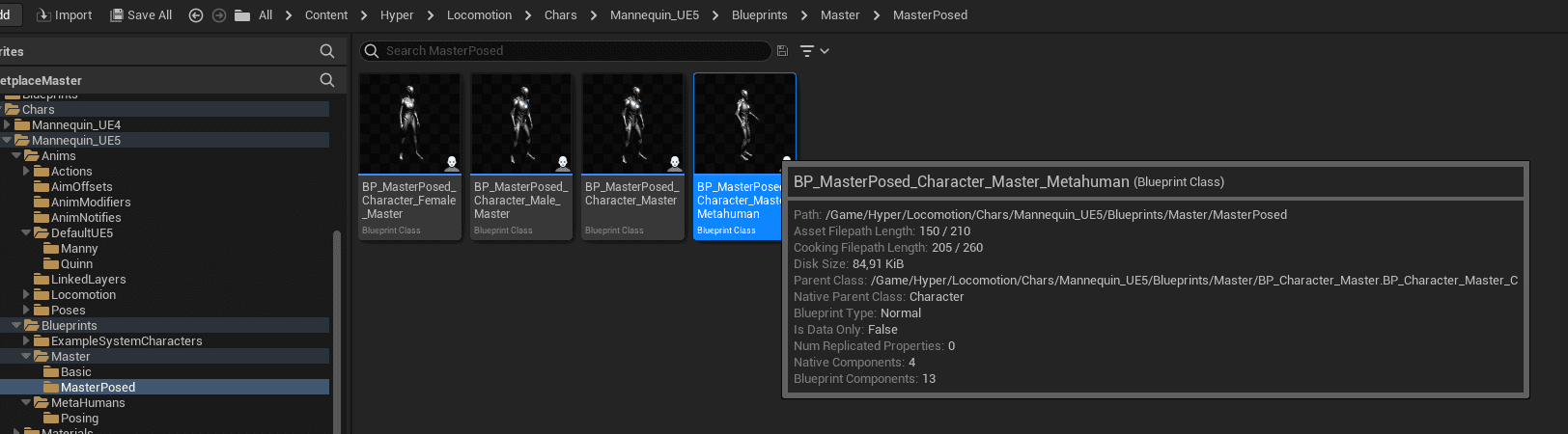The image size is (1568, 434).
Task: Open dropdown arrow after Locomotion breadcrumb
Action: pos(528,15)
